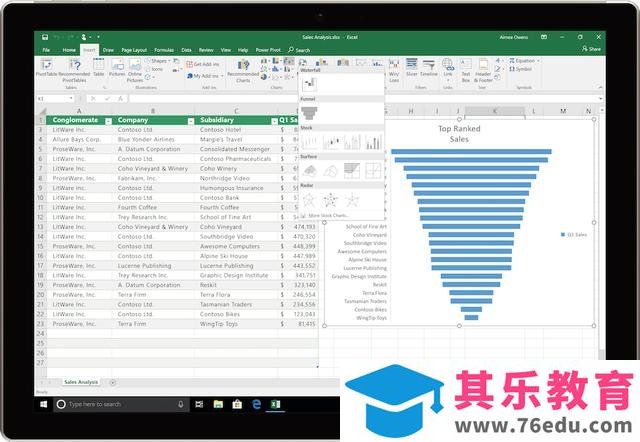
Task: Pick the first Surface chart icon
Action: coord(310,171)
